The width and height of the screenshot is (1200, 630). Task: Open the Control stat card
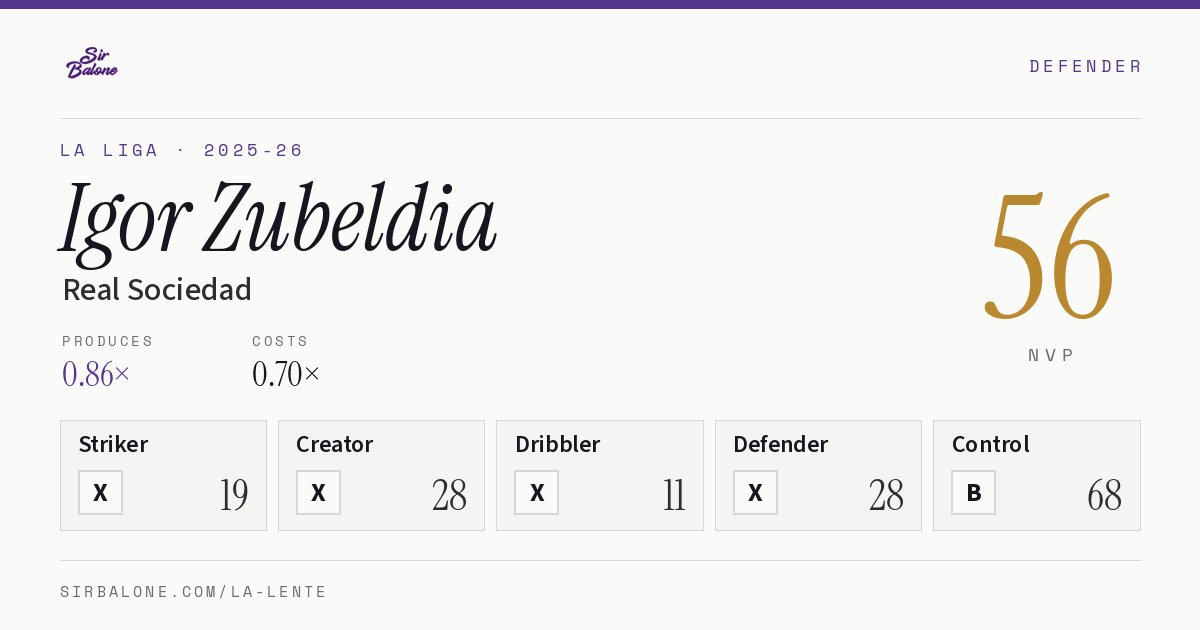pyautogui.click(x=1037, y=475)
